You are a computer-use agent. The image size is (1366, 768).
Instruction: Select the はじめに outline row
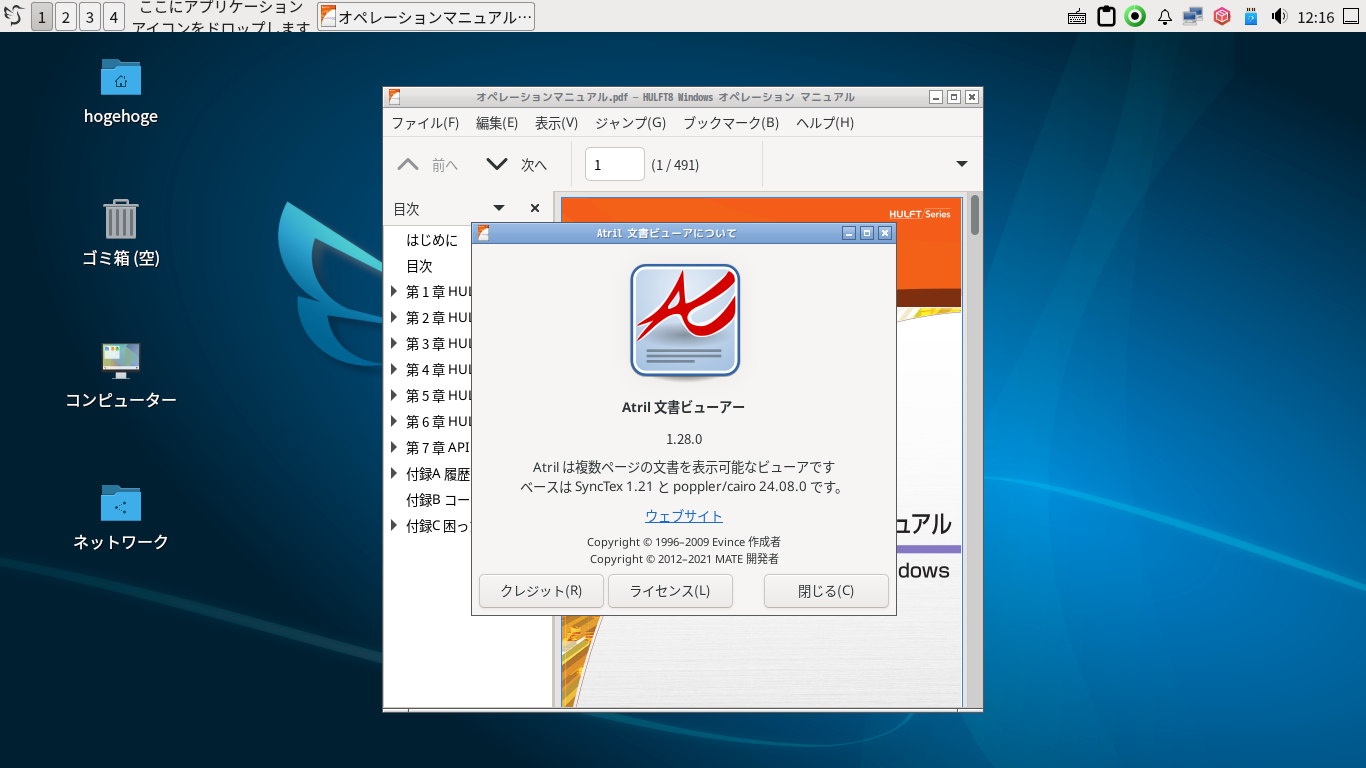pos(470,240)
